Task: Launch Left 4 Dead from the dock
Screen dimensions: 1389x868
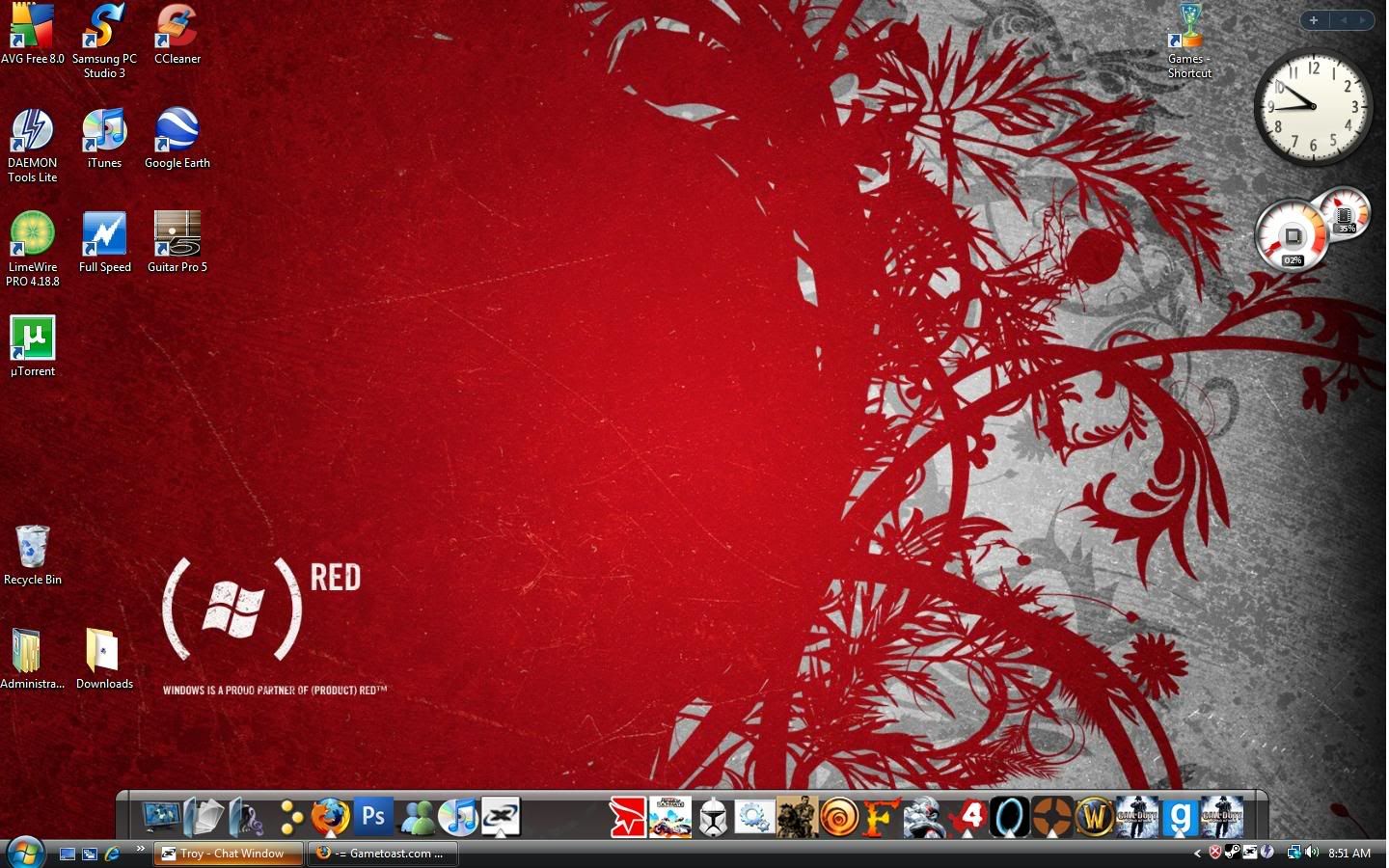Action: point(966,818)
